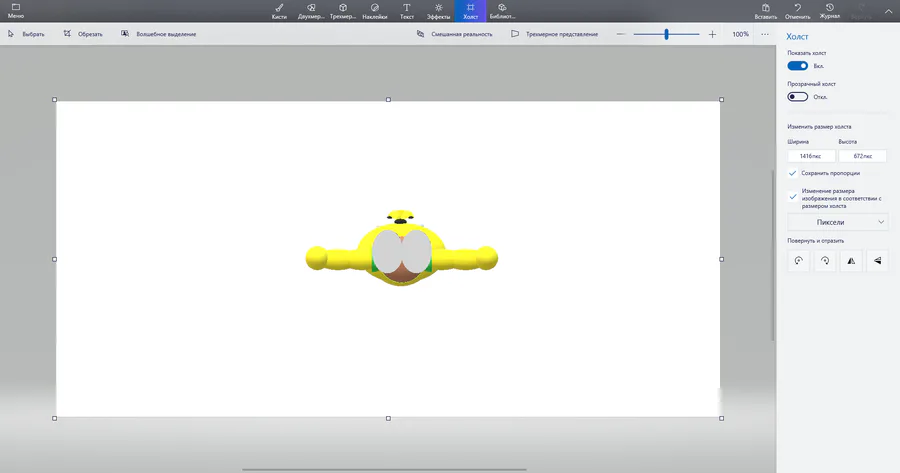The width and height of the screenshot is (900, 473).
Task: Click Отменить to undo
Action: click(x=797, y=11)
